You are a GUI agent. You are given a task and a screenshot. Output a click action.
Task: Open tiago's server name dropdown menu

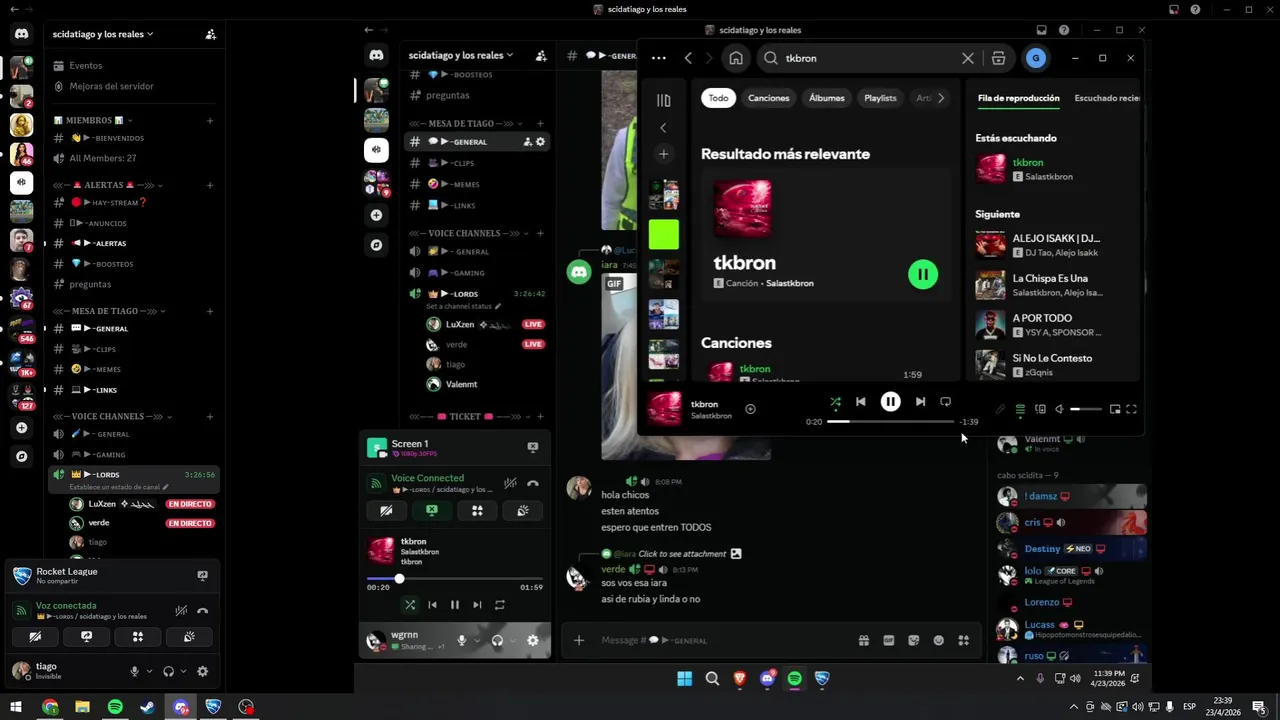point(103,34)
